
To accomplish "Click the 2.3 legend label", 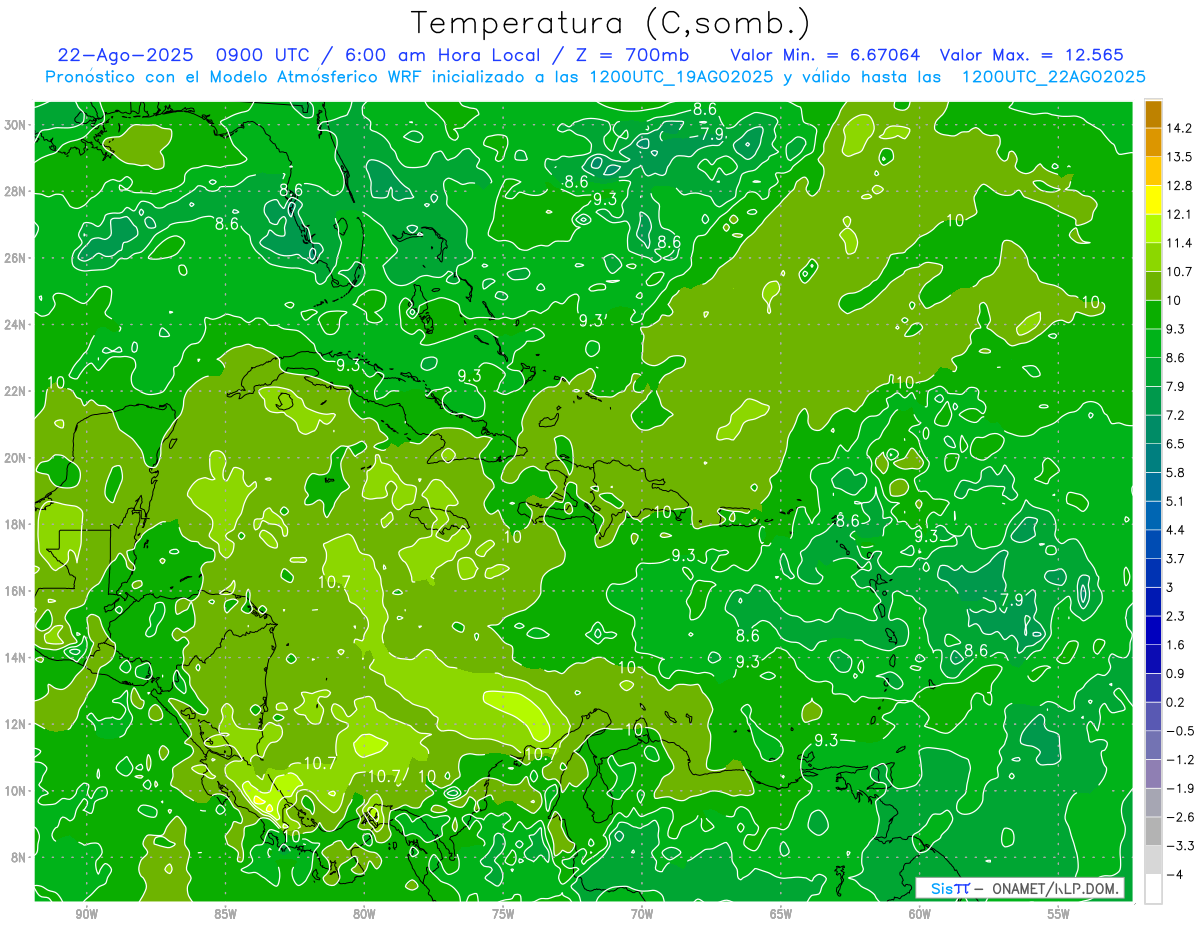I will point(1176,616).
